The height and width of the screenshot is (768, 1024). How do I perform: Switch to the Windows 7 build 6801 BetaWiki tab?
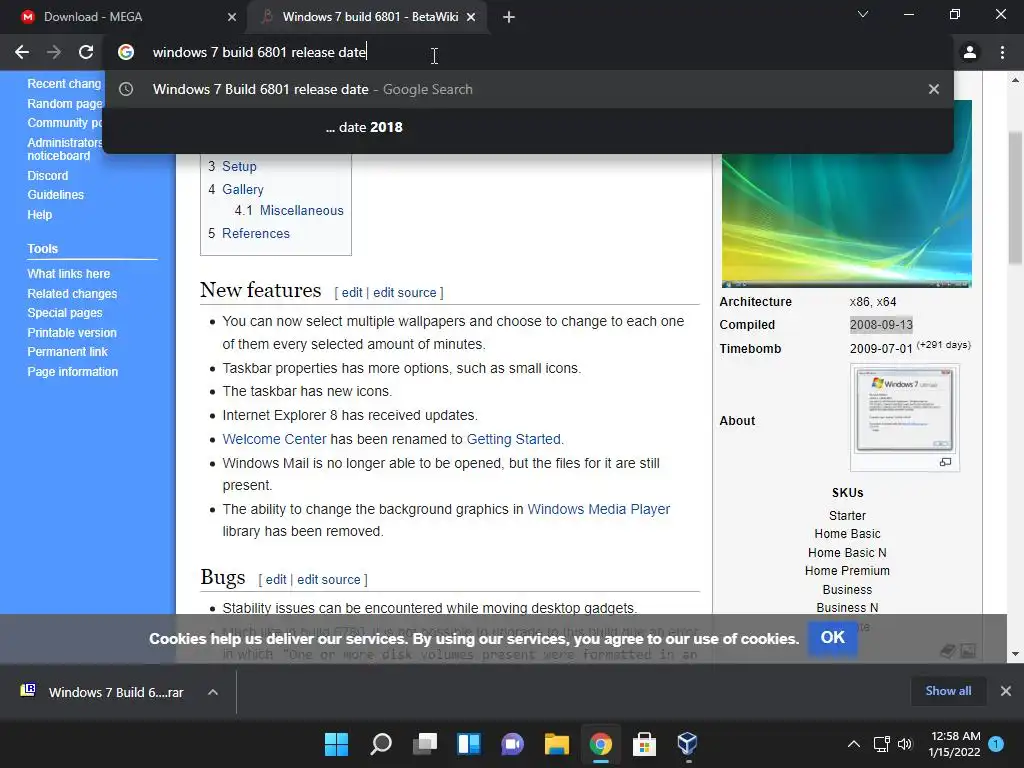[x=366, y=17]
